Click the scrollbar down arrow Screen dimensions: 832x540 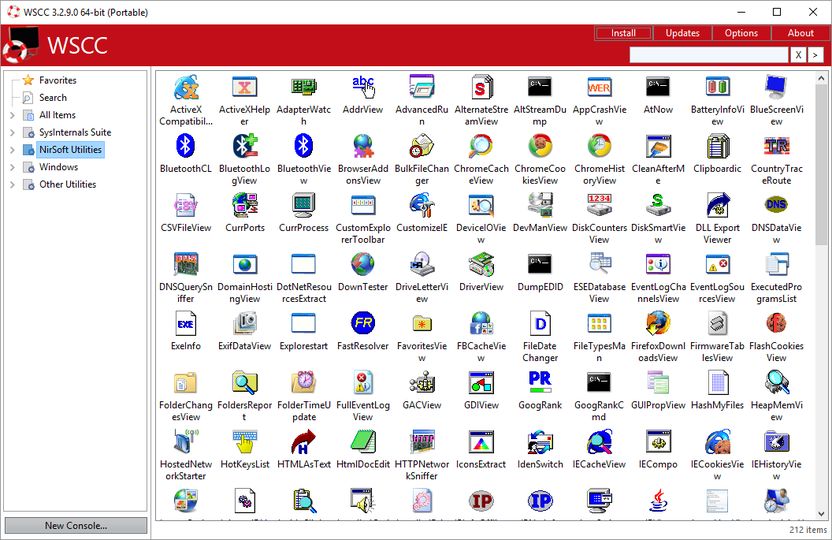tap(821, 513)
